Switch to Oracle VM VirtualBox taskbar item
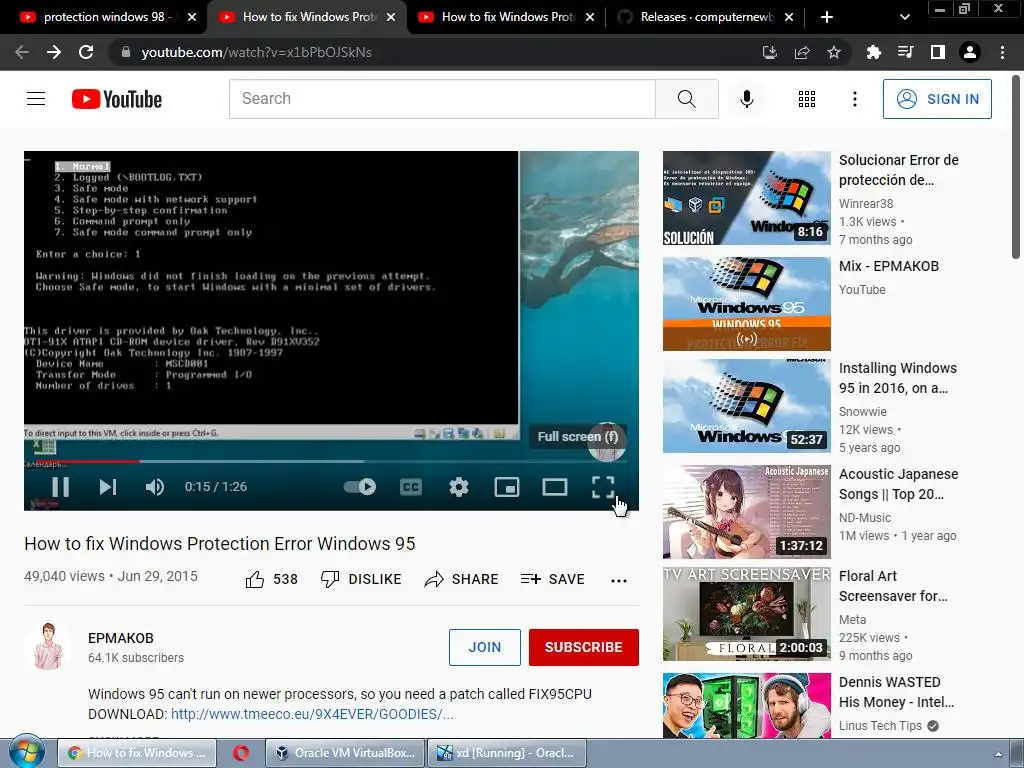The image size is (1024, 768). [x=345, y=753]
